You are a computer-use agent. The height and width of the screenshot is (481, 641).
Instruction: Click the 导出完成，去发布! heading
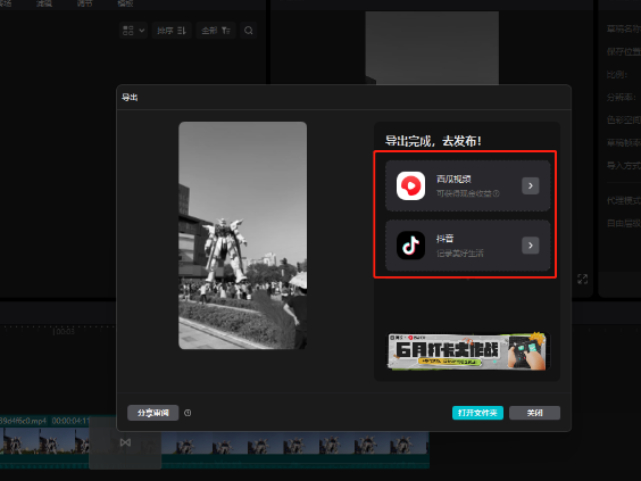pos(433,141)
